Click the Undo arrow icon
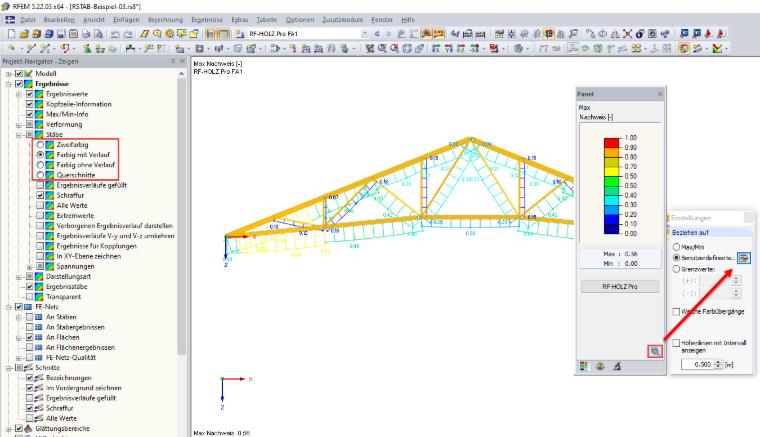Image resolution: width=760 pixels, height=437 pixels. click(x=115, y=34)
